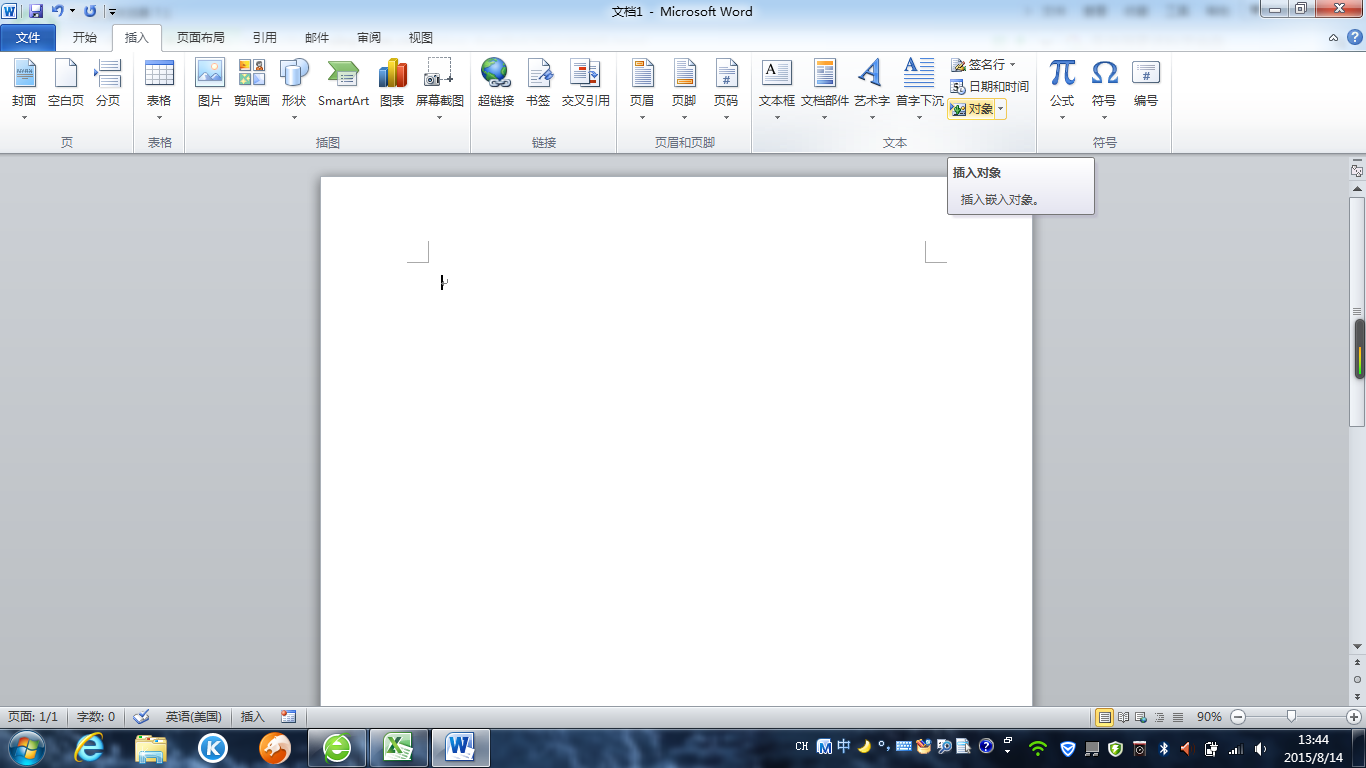Switch to the 审阅 Review tab
The image size is (1366, 768).
pos(369,38)
